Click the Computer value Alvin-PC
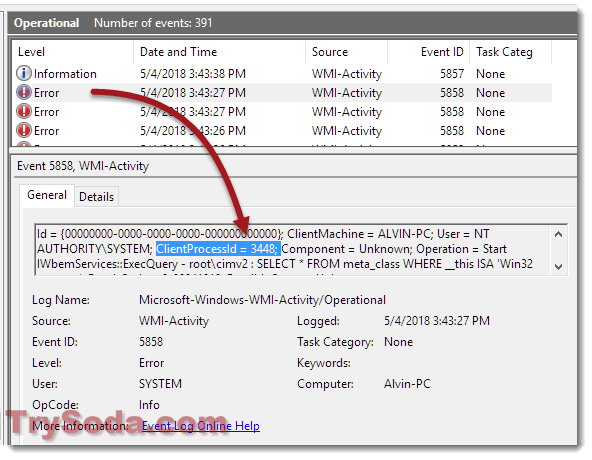Viewport: 592px width, 460px height. (407, 384)
